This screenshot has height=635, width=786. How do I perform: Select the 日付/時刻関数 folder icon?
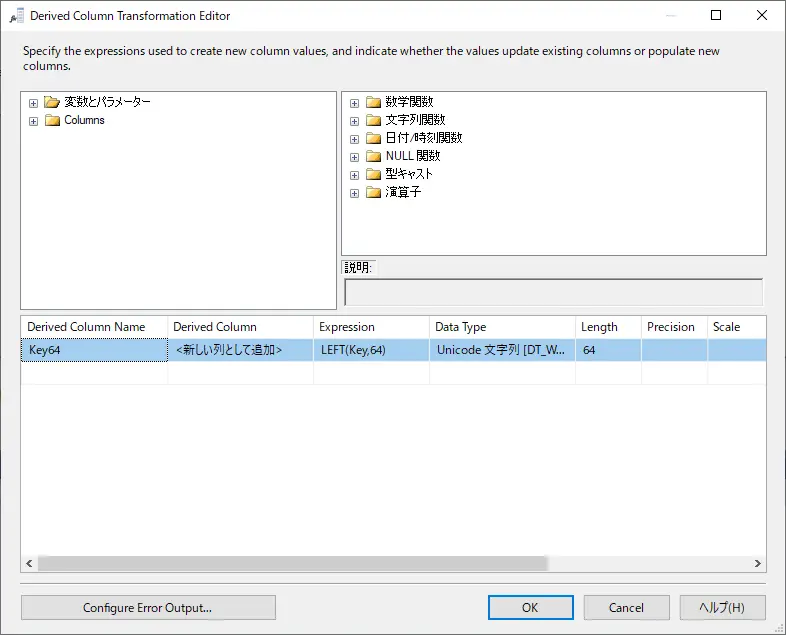[373, 138]
